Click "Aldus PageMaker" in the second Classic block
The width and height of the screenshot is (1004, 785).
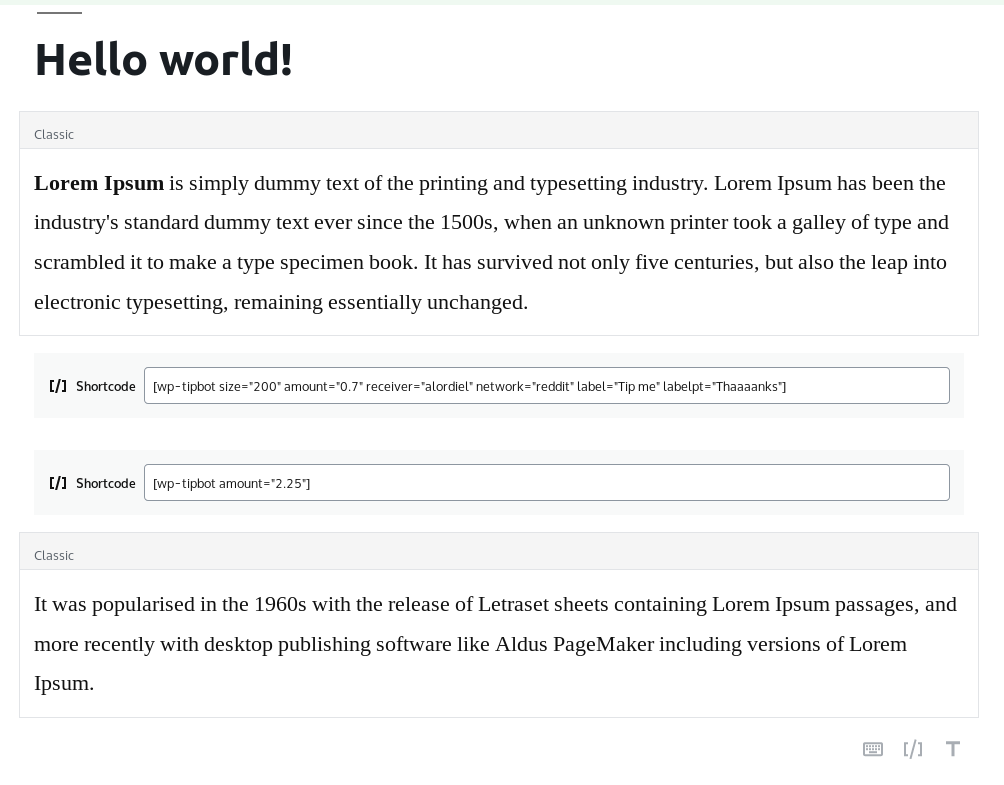[574, 644]
